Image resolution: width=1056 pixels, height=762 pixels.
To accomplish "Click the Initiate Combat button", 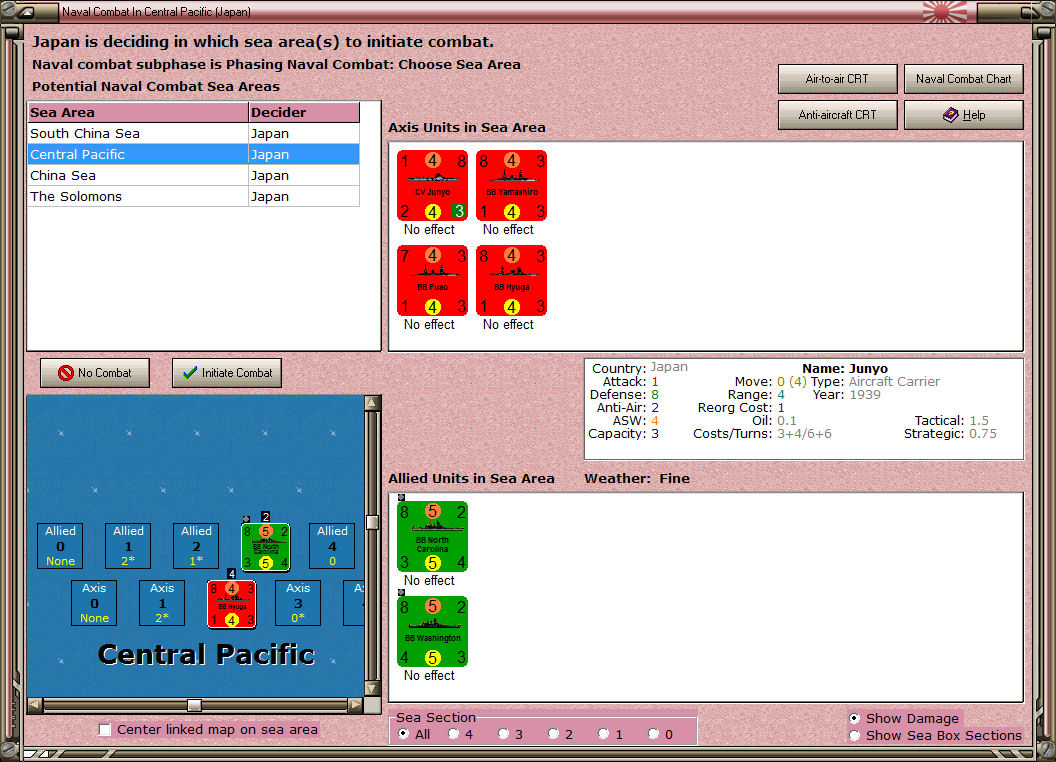I will coord(227,373).
